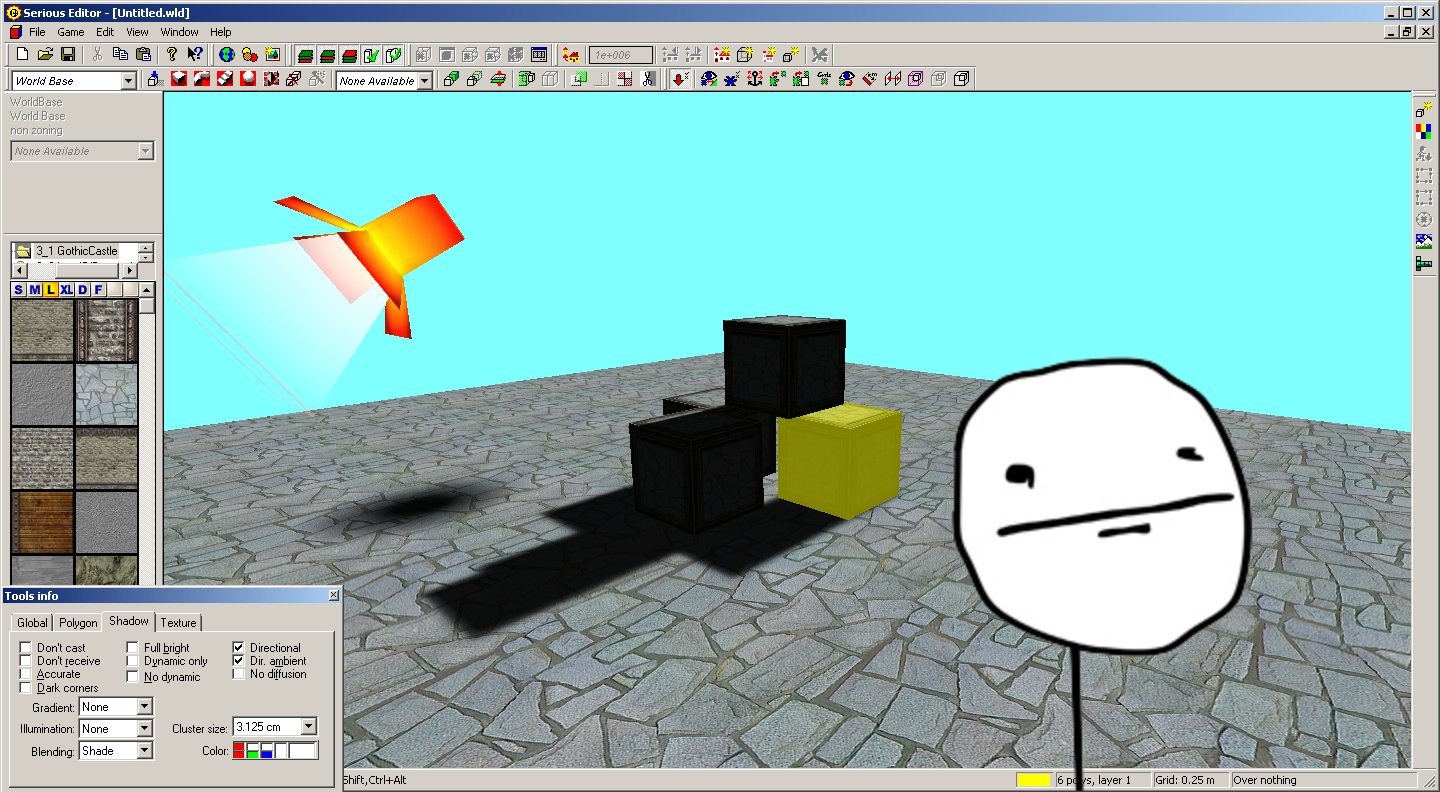
Task: Tick the Dark corners checkbox
Action: (26, 688)
